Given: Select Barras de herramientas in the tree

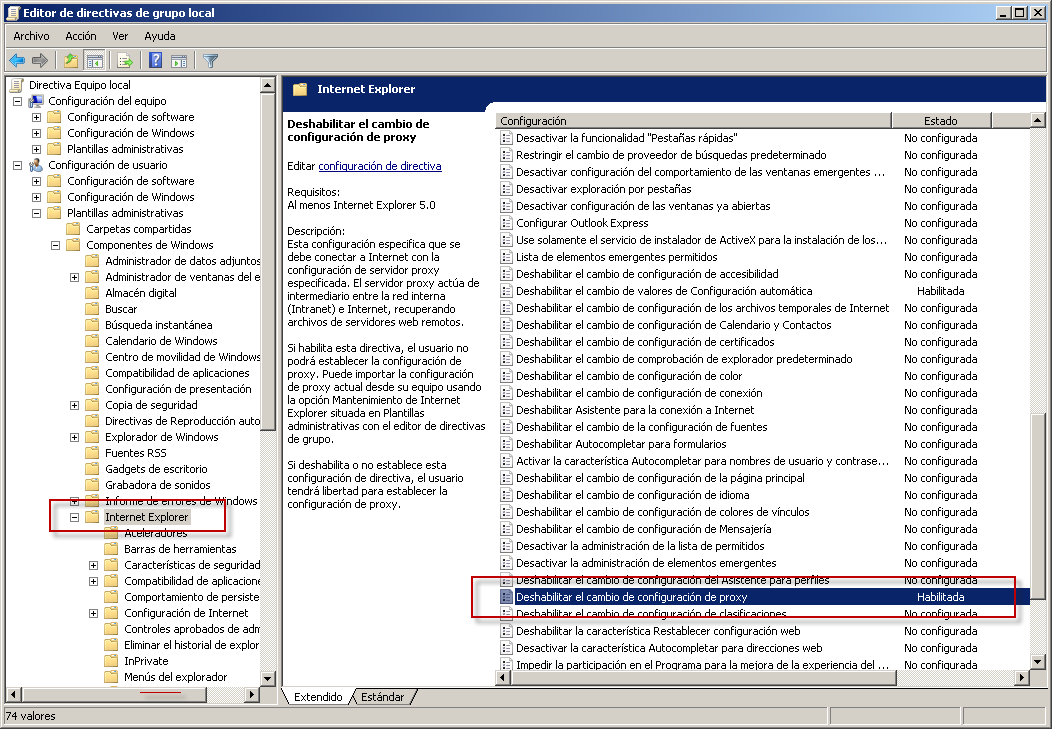Looking at the screenshot, I should [180, 549].
